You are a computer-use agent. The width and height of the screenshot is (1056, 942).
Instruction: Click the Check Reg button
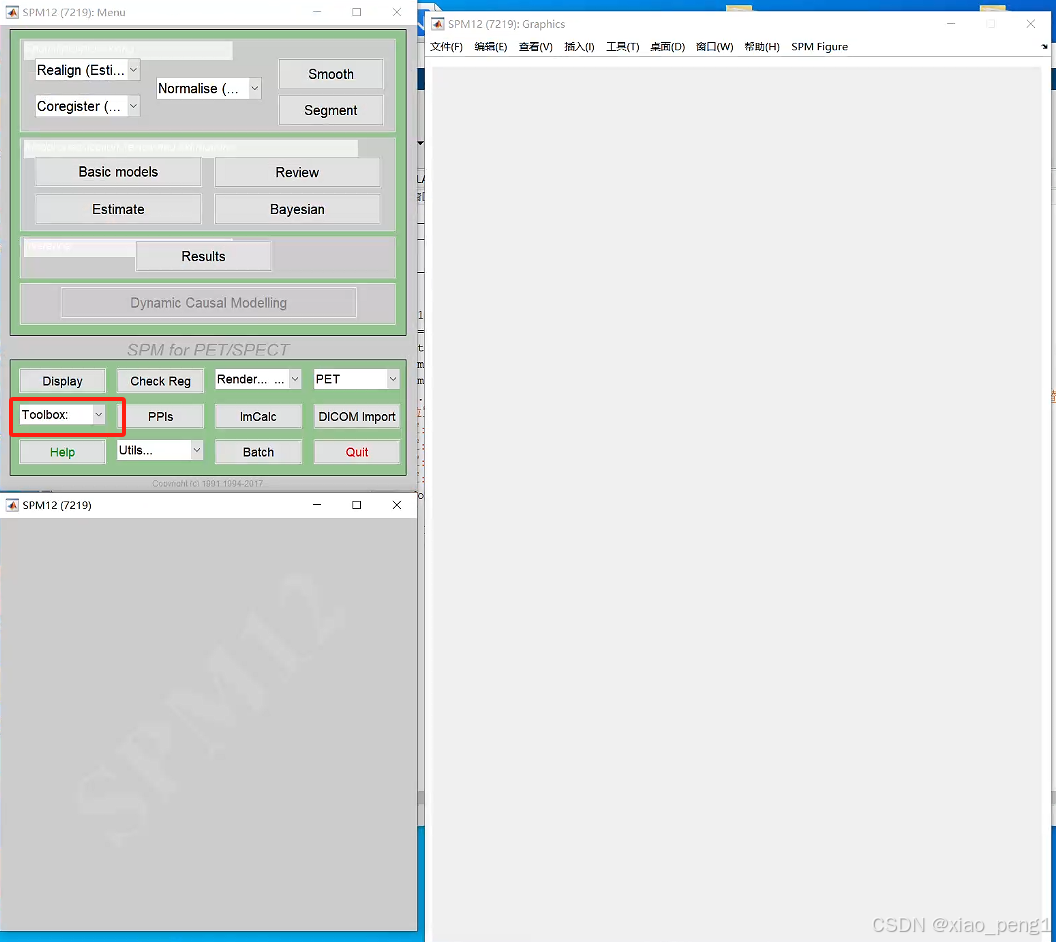[160, 381]
